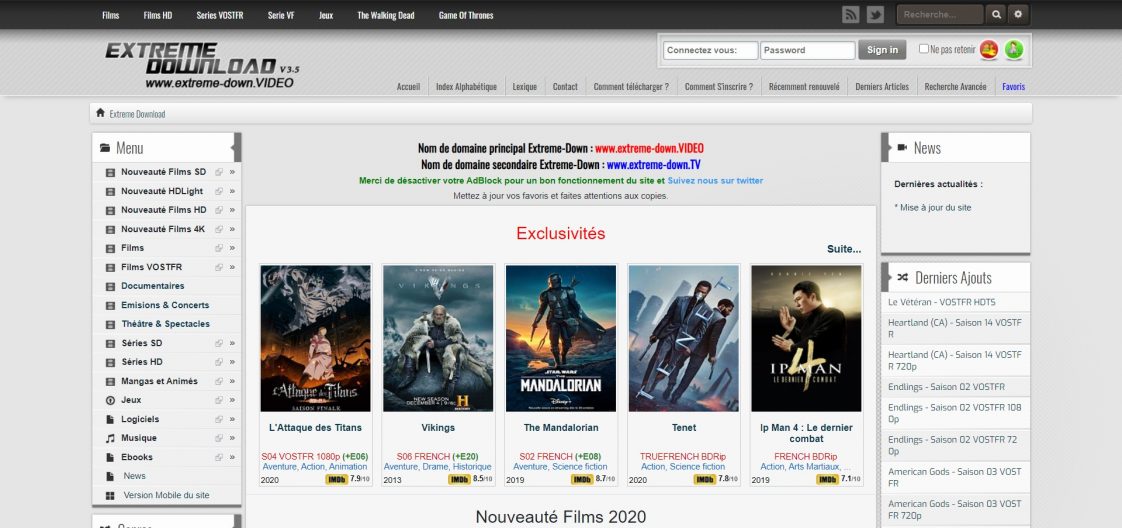Screen dimensions: 1122x528
Task: Click the home icon in the breadcrumb
Action: 100,113
